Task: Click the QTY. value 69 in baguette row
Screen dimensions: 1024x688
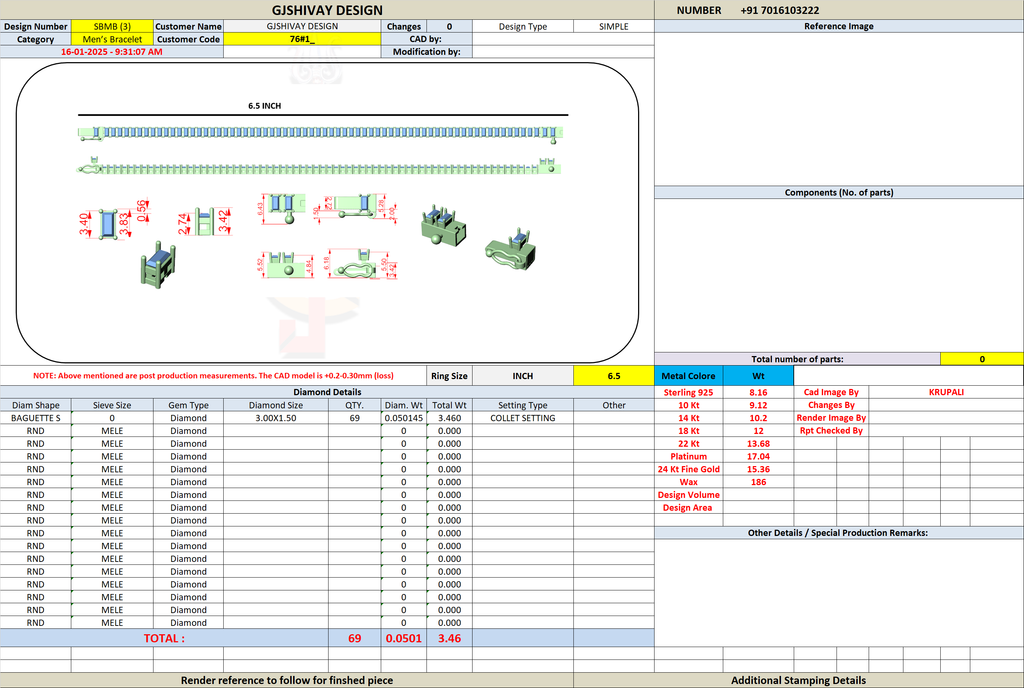Action: tap(355, 418)
